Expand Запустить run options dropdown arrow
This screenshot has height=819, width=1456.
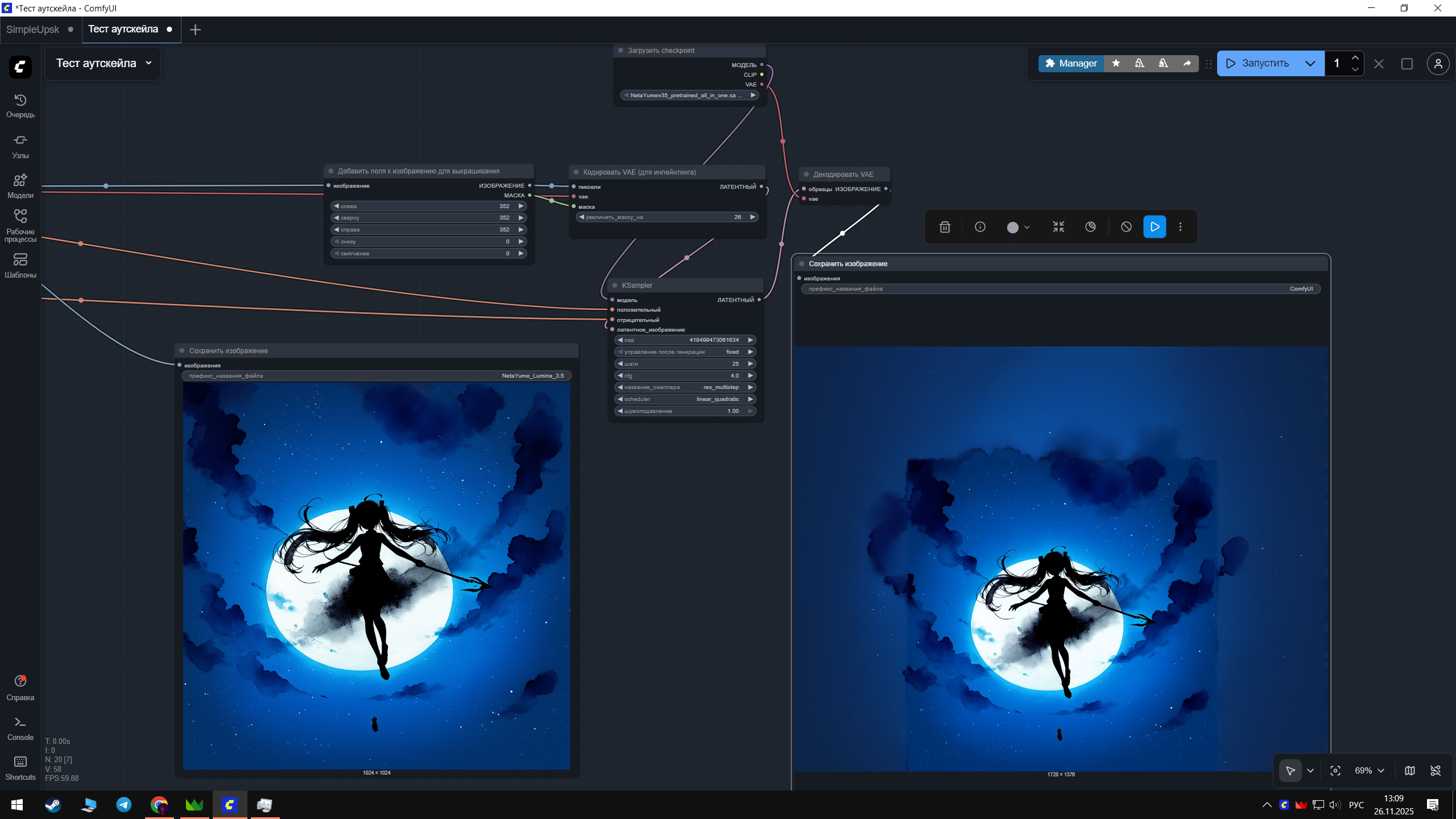tap(1310, 64)
